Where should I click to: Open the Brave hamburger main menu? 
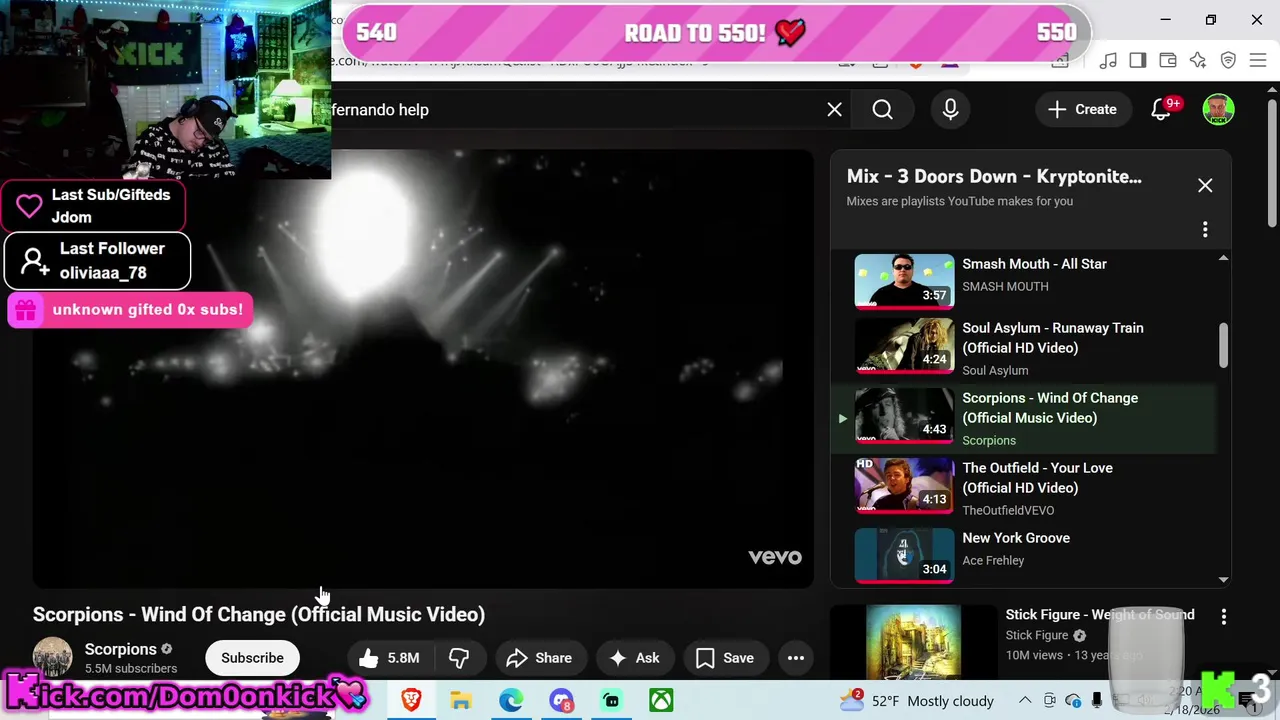pos(1258,61)
